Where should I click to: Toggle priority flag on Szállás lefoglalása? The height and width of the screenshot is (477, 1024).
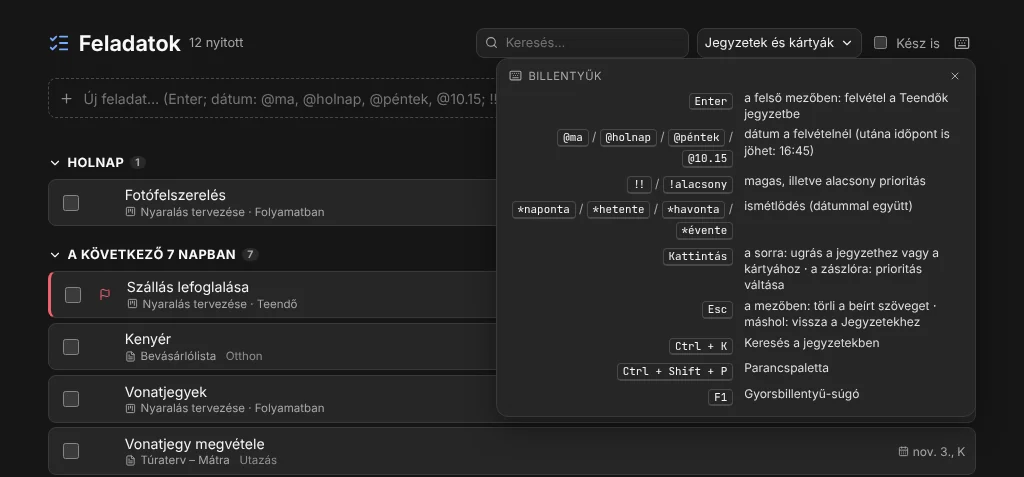104,295
